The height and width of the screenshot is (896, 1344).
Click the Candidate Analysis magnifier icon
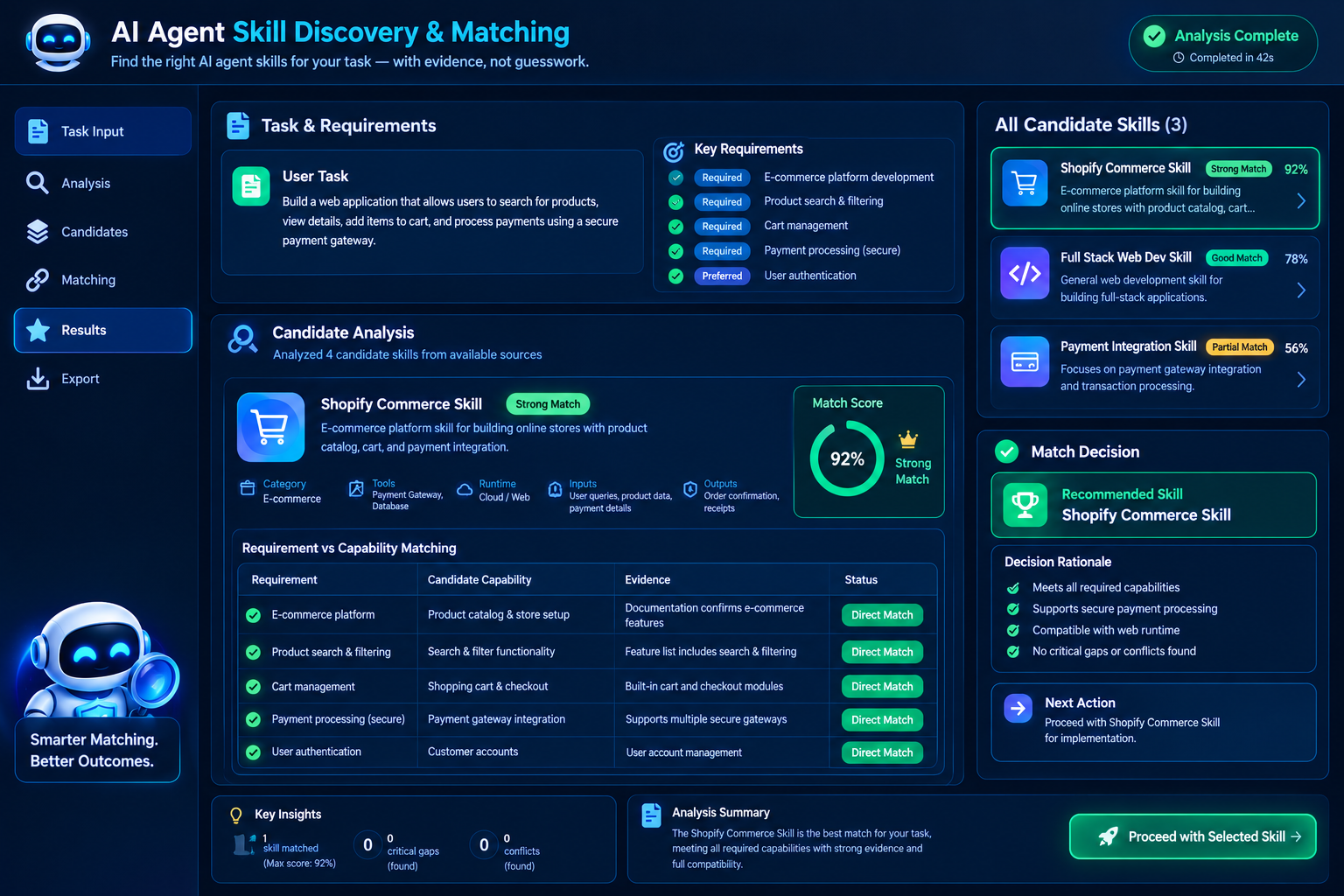tap(242, 339)
